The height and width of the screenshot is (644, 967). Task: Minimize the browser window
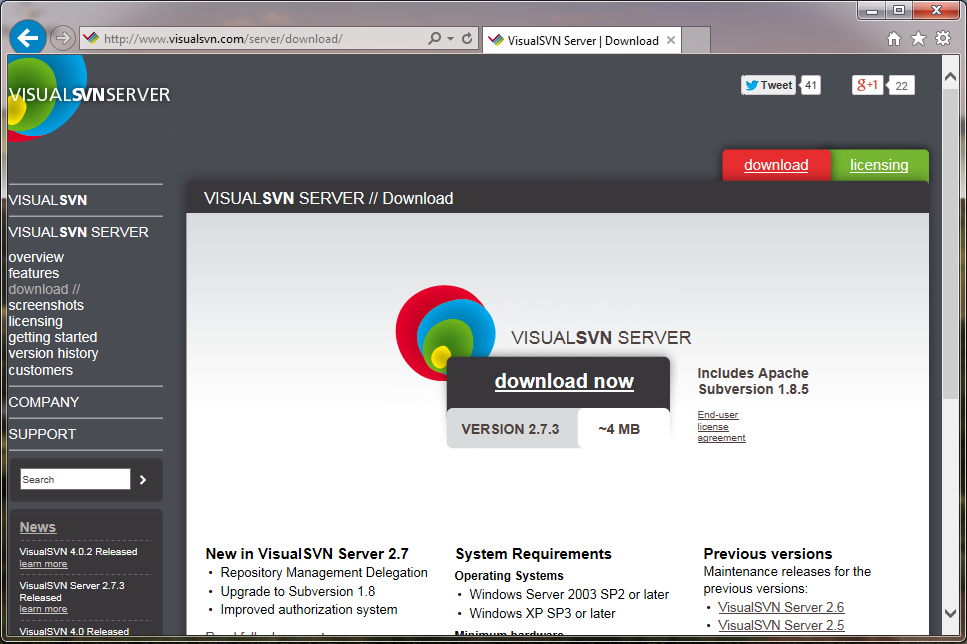tap(871, 10)
